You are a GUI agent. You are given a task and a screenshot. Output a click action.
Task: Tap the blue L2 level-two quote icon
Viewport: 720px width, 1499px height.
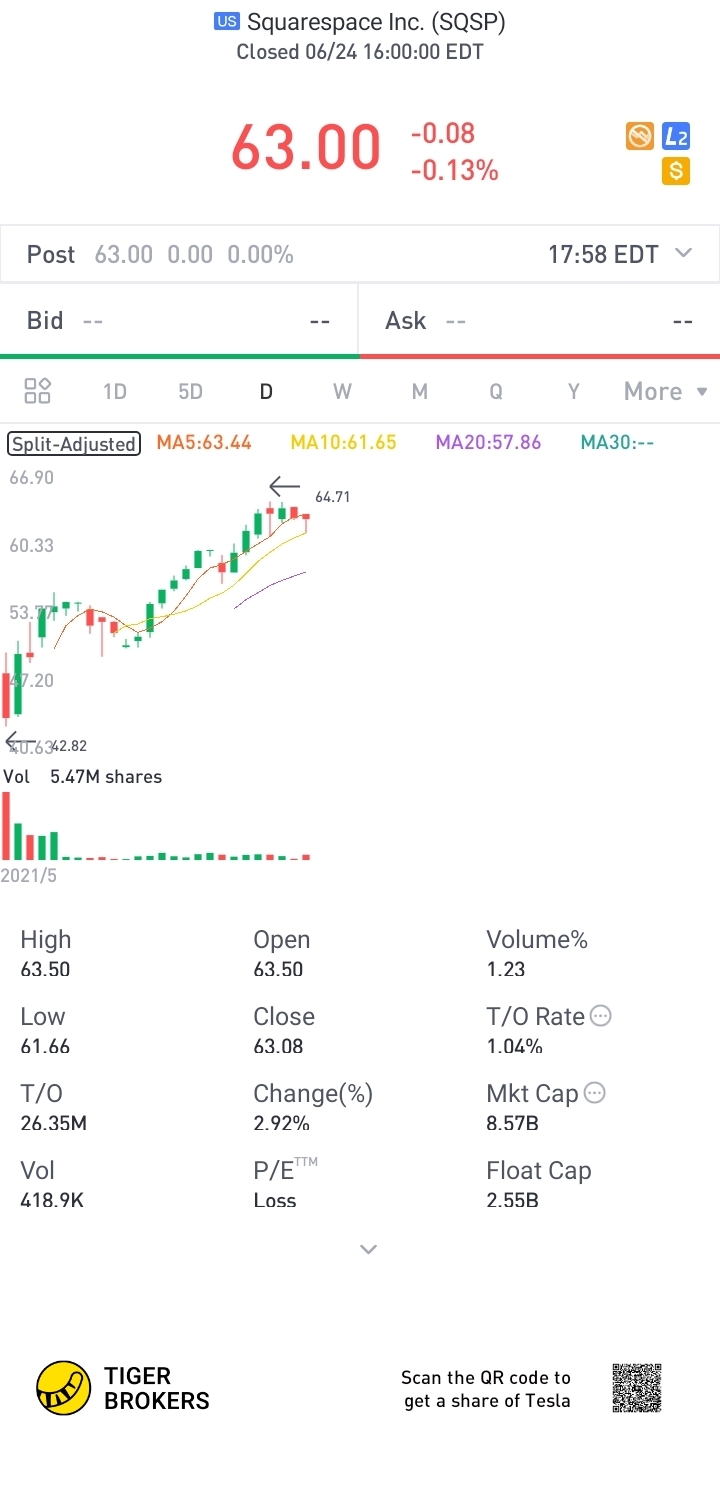click(x=676, y=137)
